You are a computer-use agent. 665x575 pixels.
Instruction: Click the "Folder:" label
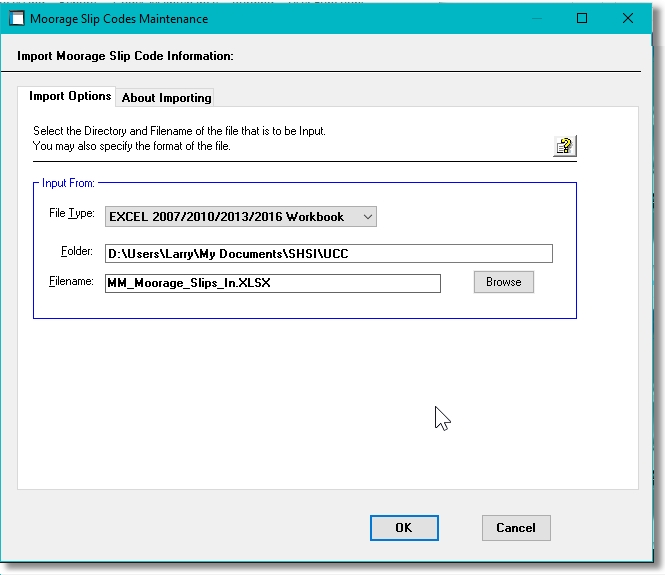tap(76, 253)
